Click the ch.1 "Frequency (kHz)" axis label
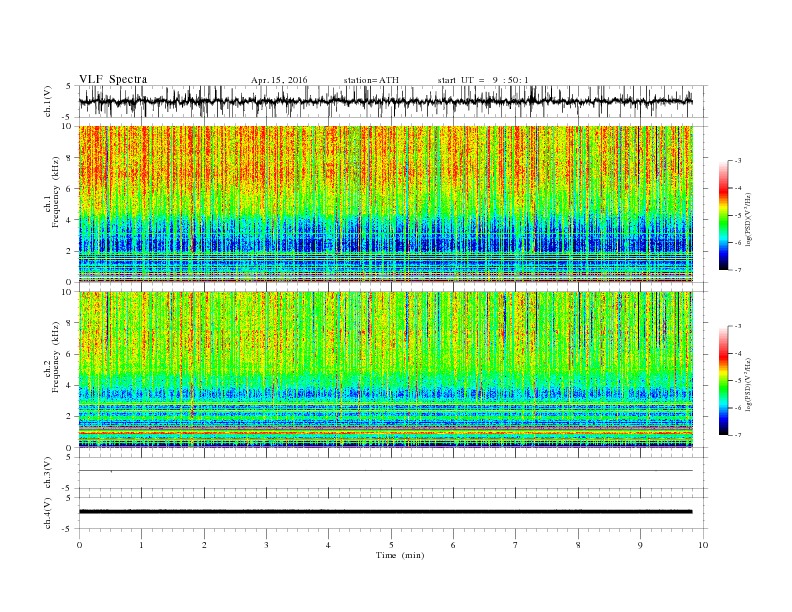The height and width of the screenshot is (612, 792). pyautogui.click(x=56, y=192)
